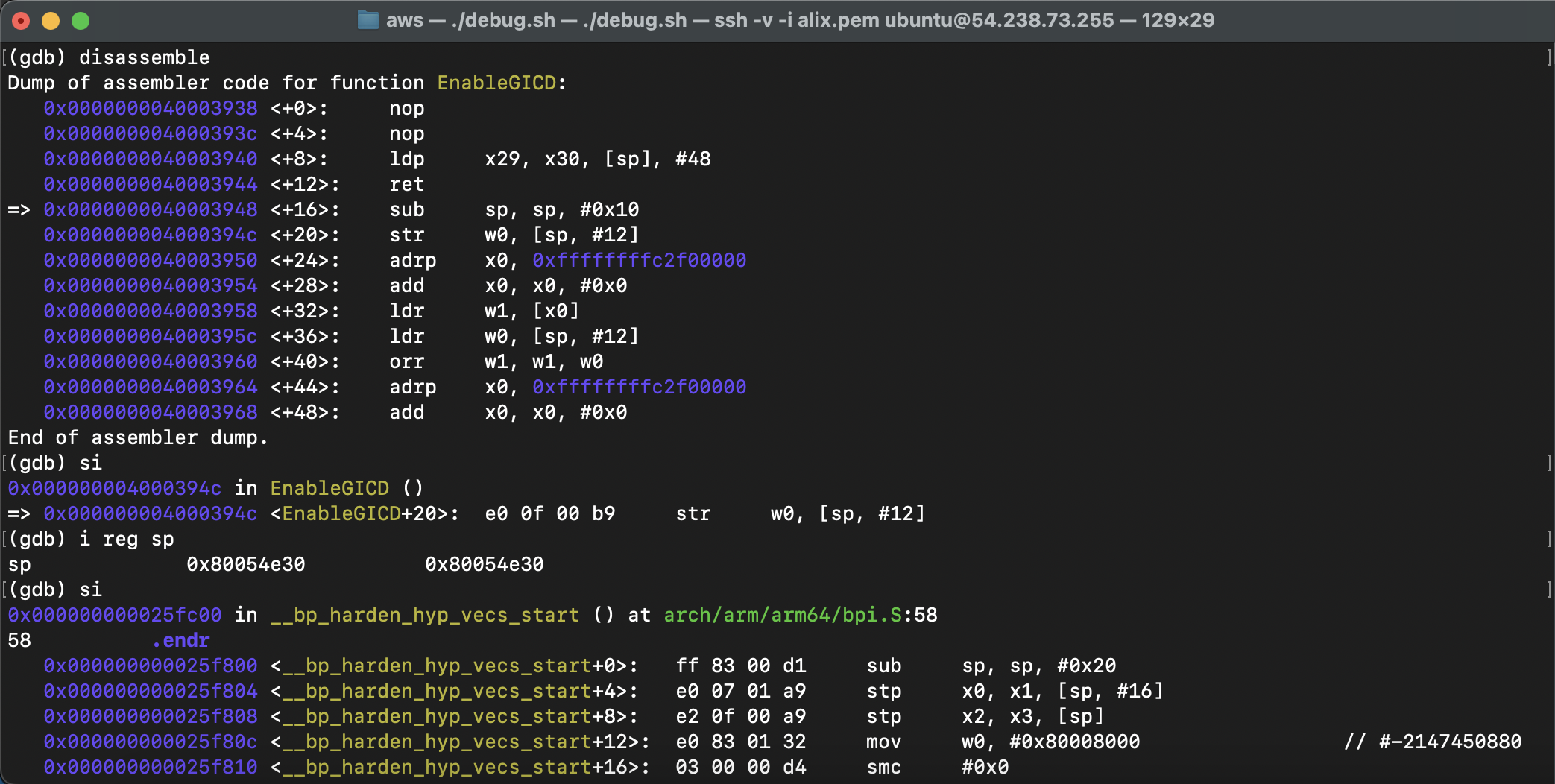Viewport: 1555px width, 784px height.
Task: Click the 'orr w1, w1, w0' instruction
Action: pos(496,361)
